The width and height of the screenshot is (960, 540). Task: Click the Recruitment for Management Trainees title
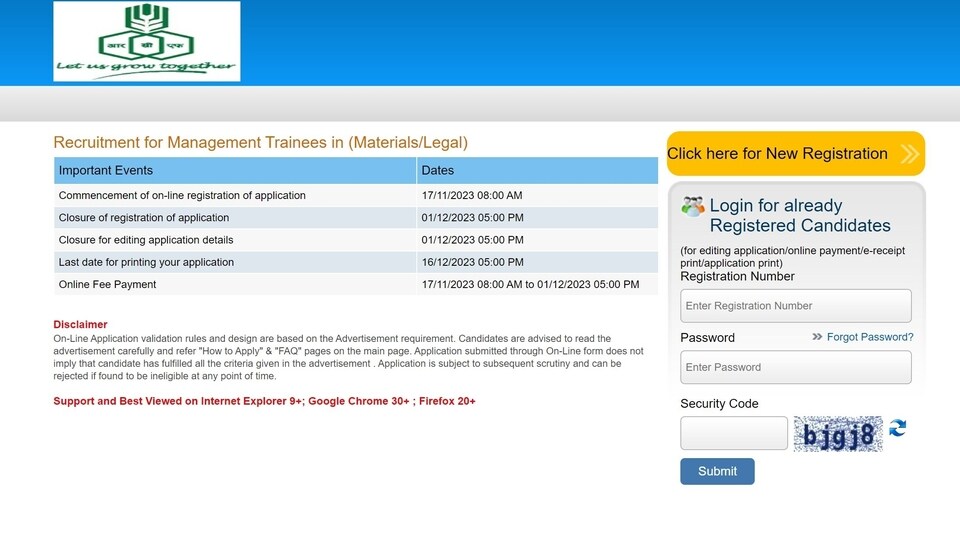[x=260, y=143]
